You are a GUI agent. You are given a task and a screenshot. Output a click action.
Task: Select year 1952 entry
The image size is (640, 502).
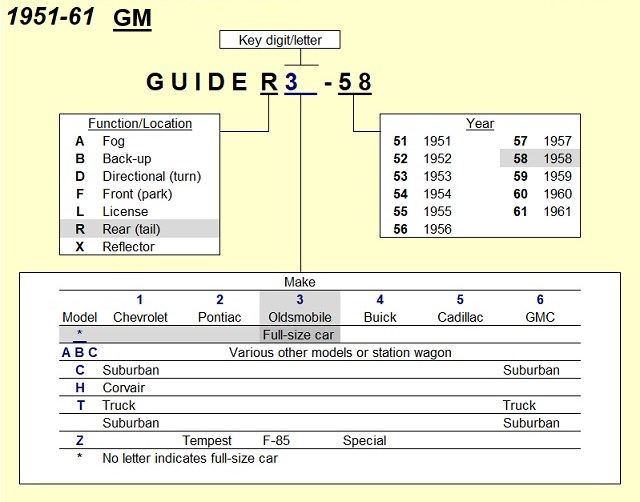tap(422, 159)
